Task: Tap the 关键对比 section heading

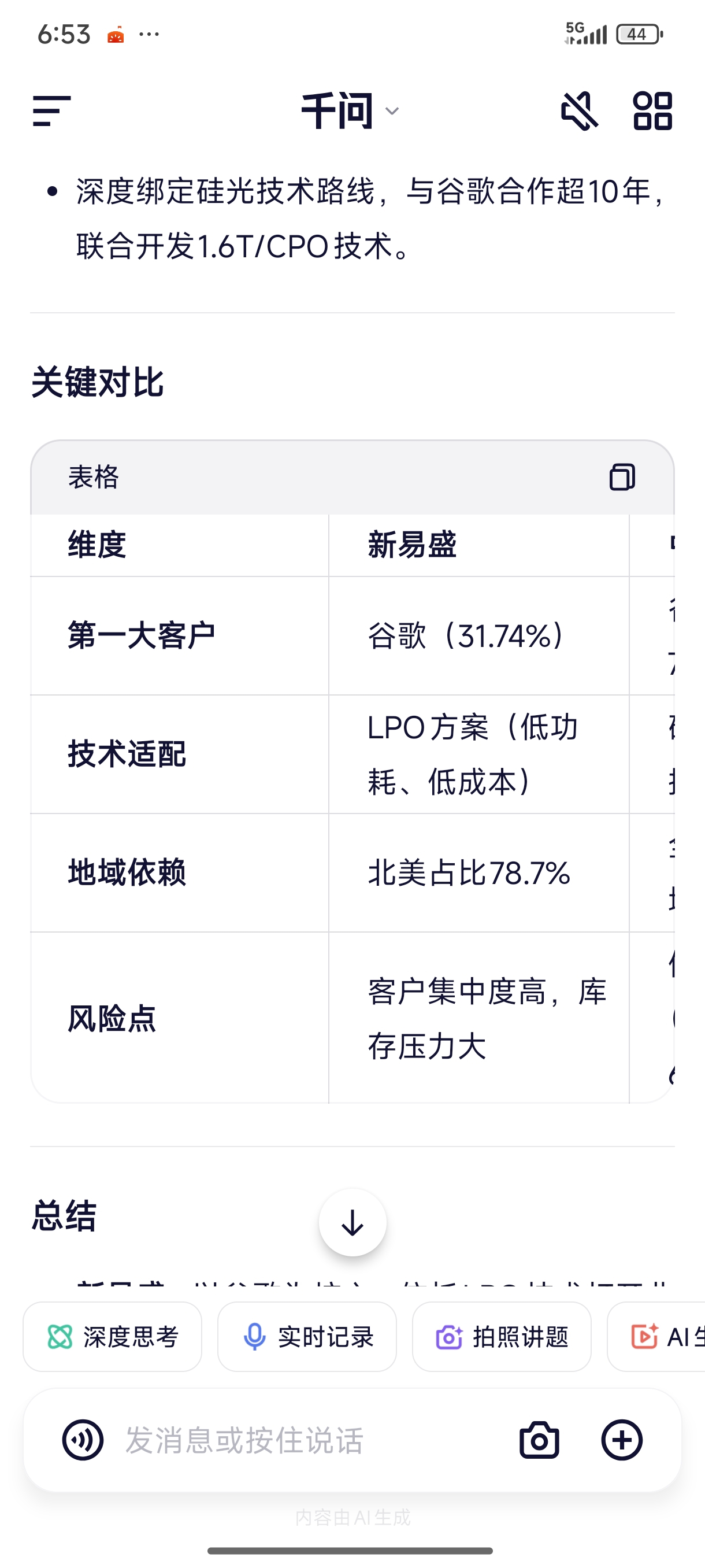Action: (97, 383)
